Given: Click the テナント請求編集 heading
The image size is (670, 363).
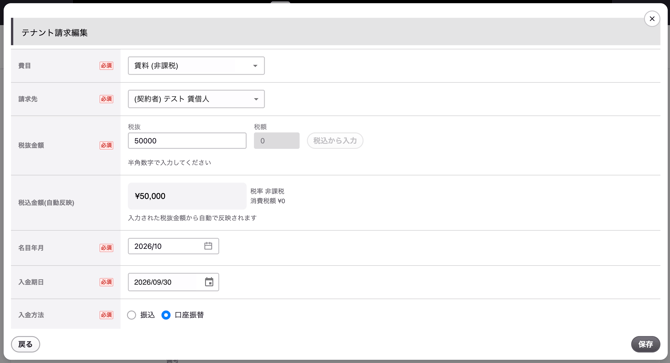Looking at the screenshot, I should [54, 32].
